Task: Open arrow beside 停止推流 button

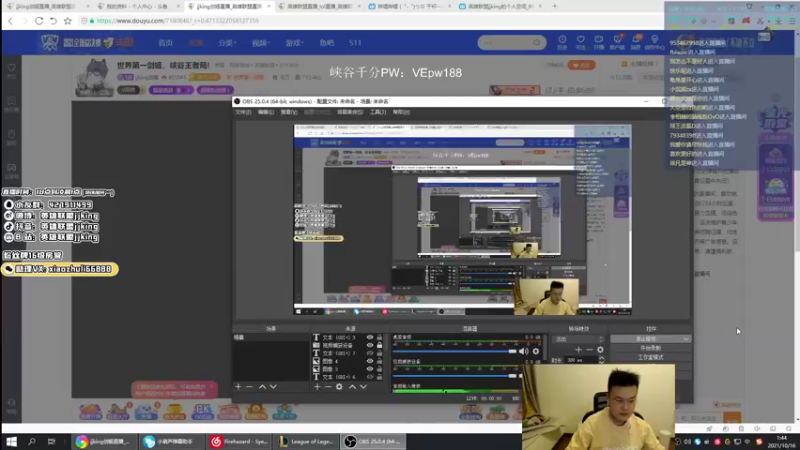Action: [686, 339]
